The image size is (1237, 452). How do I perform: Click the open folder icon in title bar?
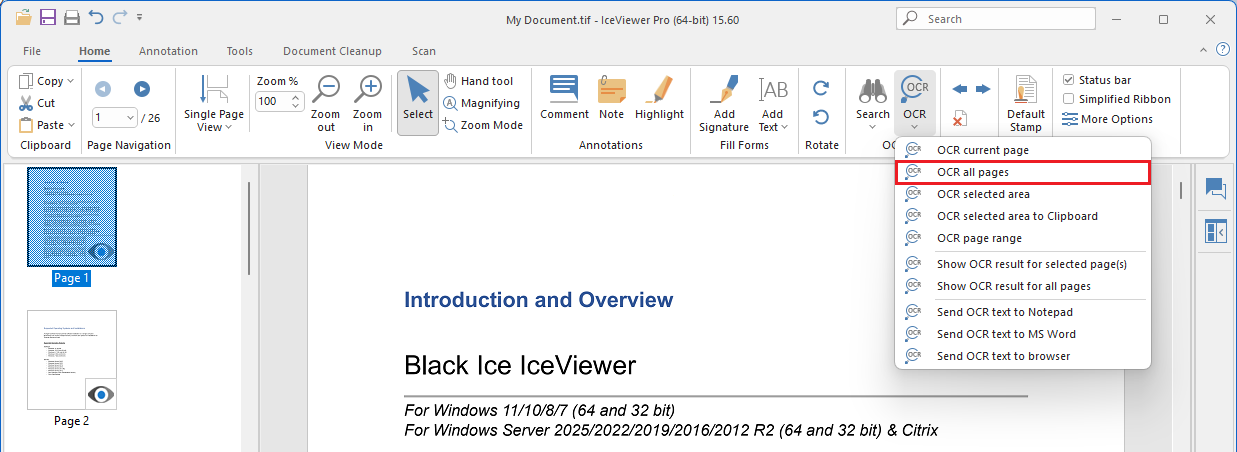23,17
